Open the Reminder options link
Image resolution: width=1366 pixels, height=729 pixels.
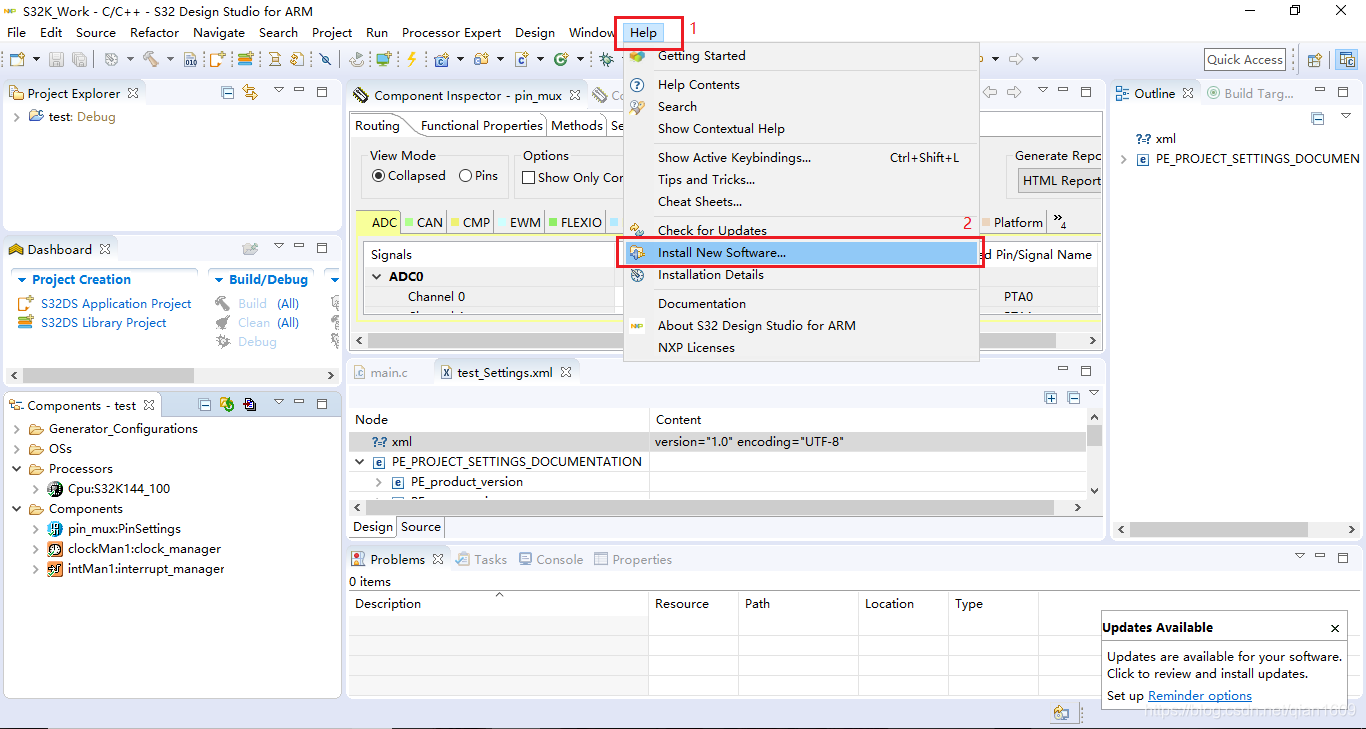click(1199, 696)
